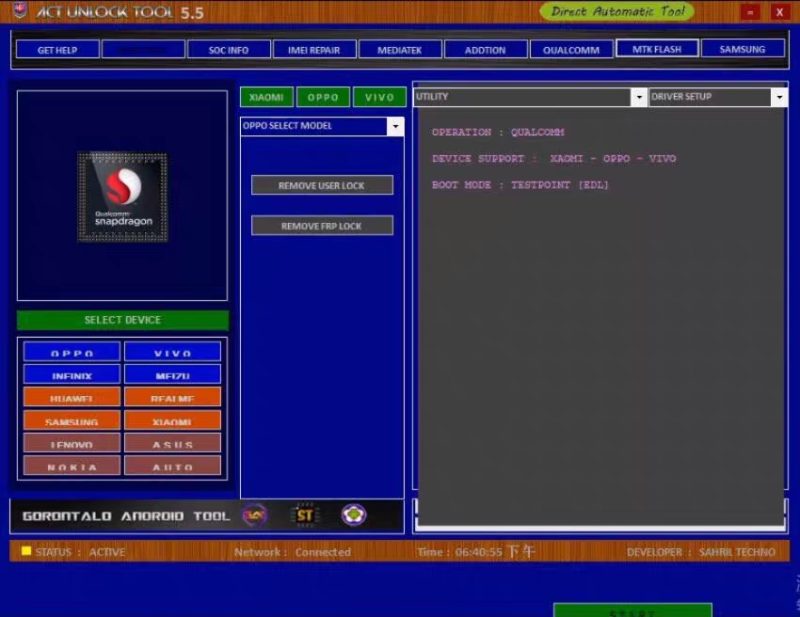Click the Network : Connected status text

coord(292,552)
